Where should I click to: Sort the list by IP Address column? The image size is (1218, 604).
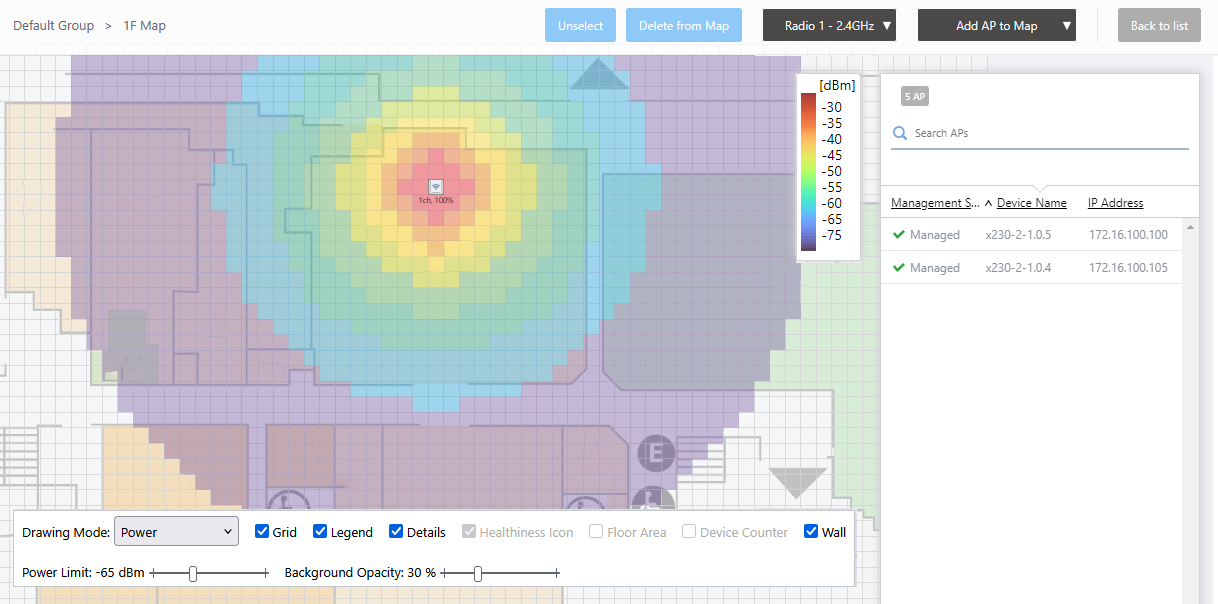(x=1115, y=203)
